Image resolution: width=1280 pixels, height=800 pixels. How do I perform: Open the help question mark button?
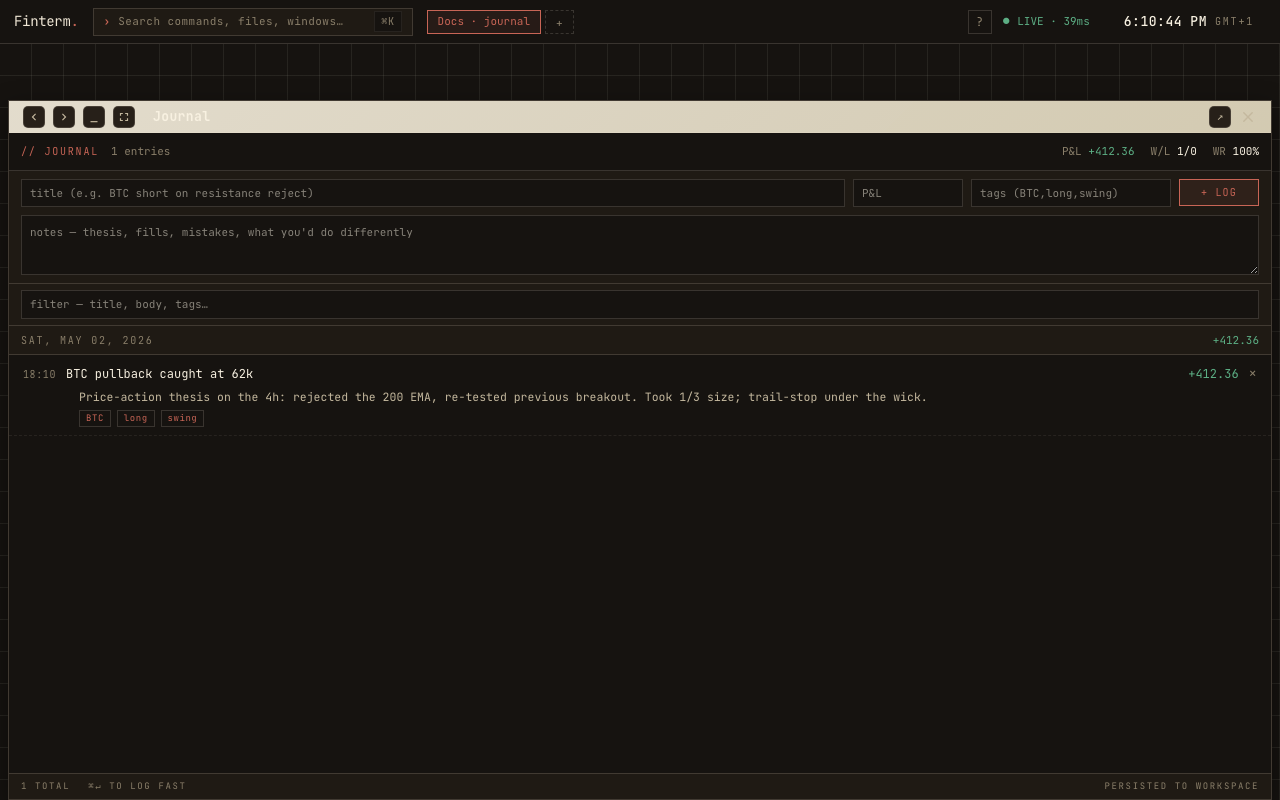point(980,22)
